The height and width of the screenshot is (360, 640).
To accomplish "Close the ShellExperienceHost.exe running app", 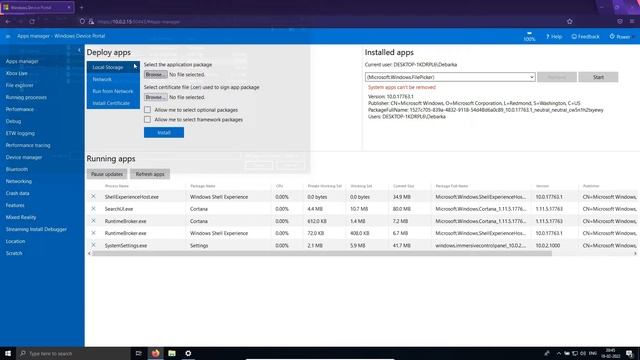I will point(93,196).
